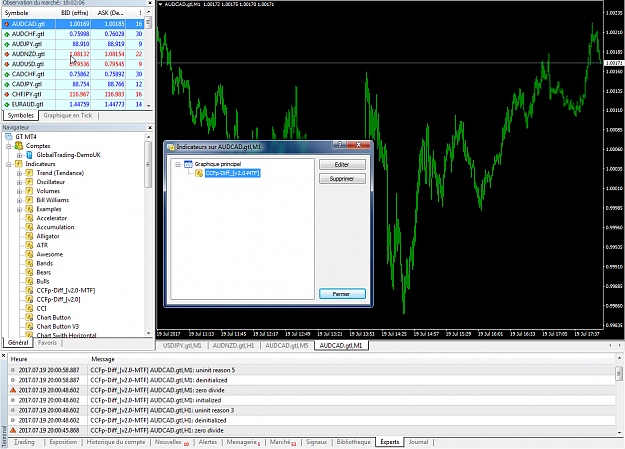Click the Indicateurs folder icon
This screenshot has height=449, width=625.
[18, 164]
